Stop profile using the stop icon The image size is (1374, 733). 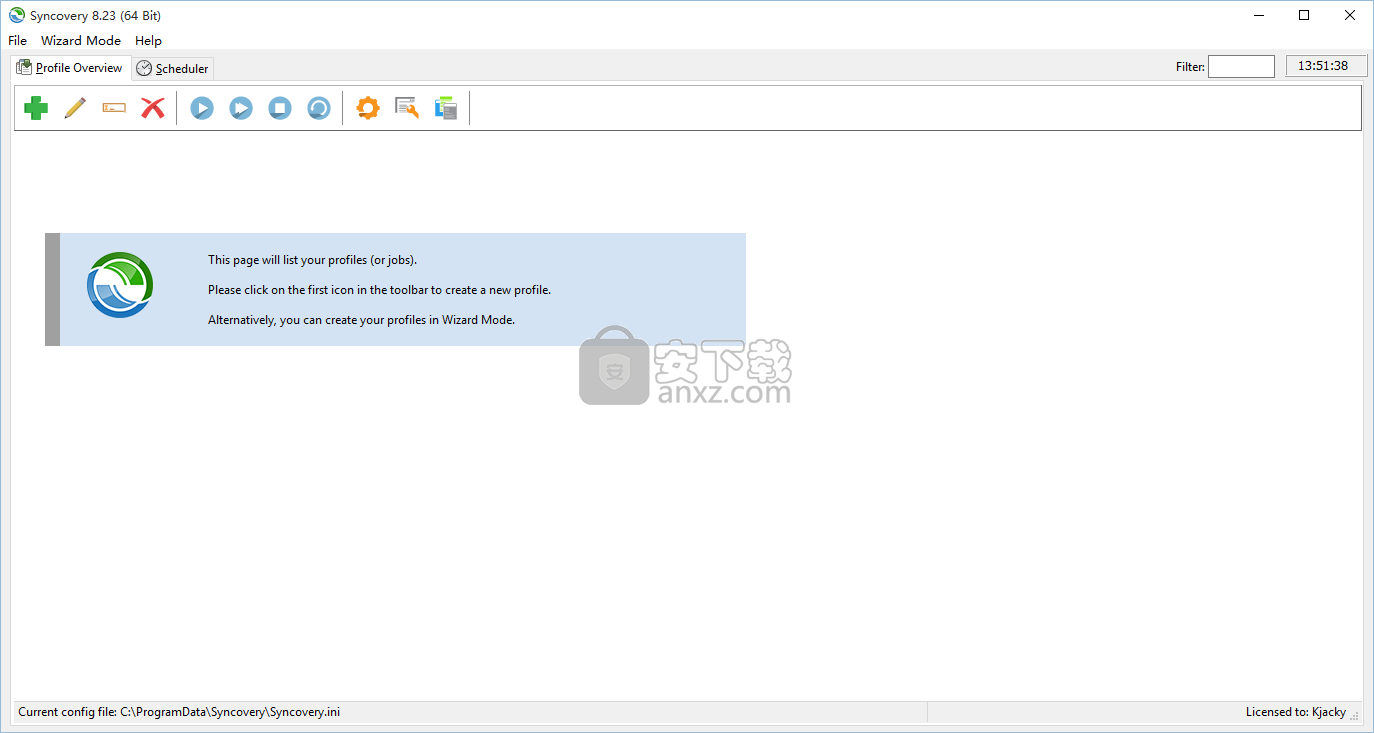[x=280, y=108]
